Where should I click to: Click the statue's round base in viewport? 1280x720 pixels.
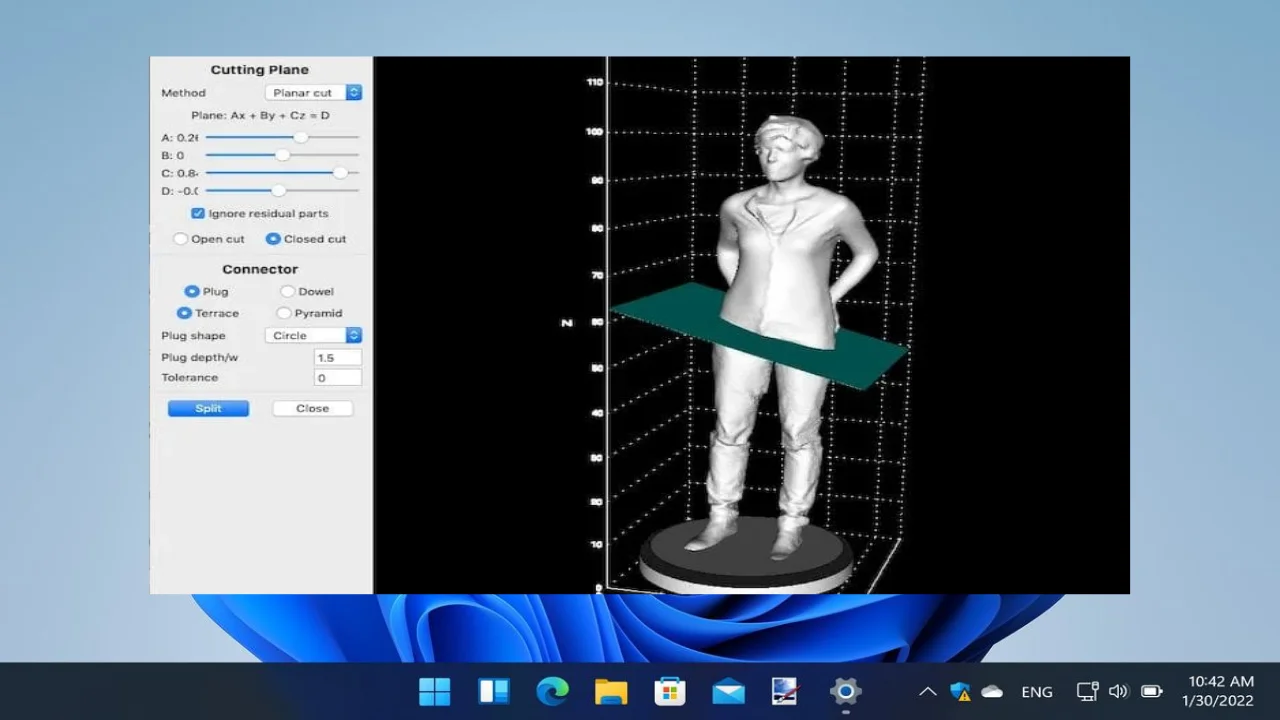(746, 556)
